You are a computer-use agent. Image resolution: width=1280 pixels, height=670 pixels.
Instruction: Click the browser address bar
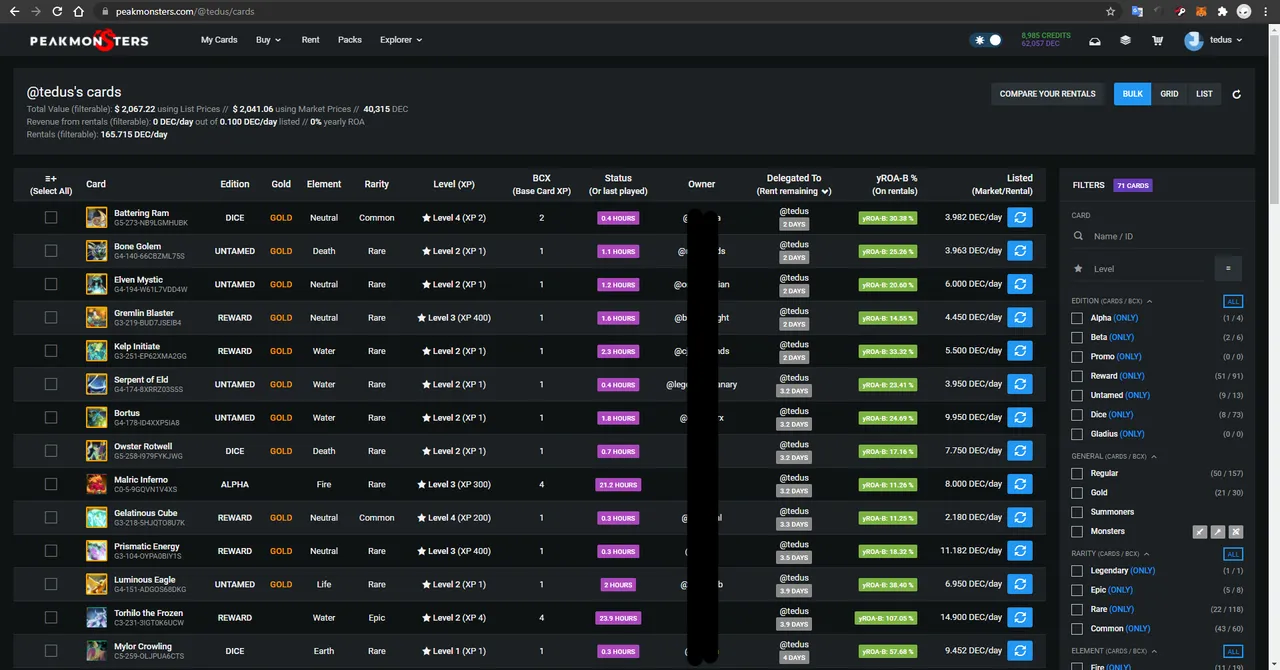pyautogui.click(x=600, y=12)
